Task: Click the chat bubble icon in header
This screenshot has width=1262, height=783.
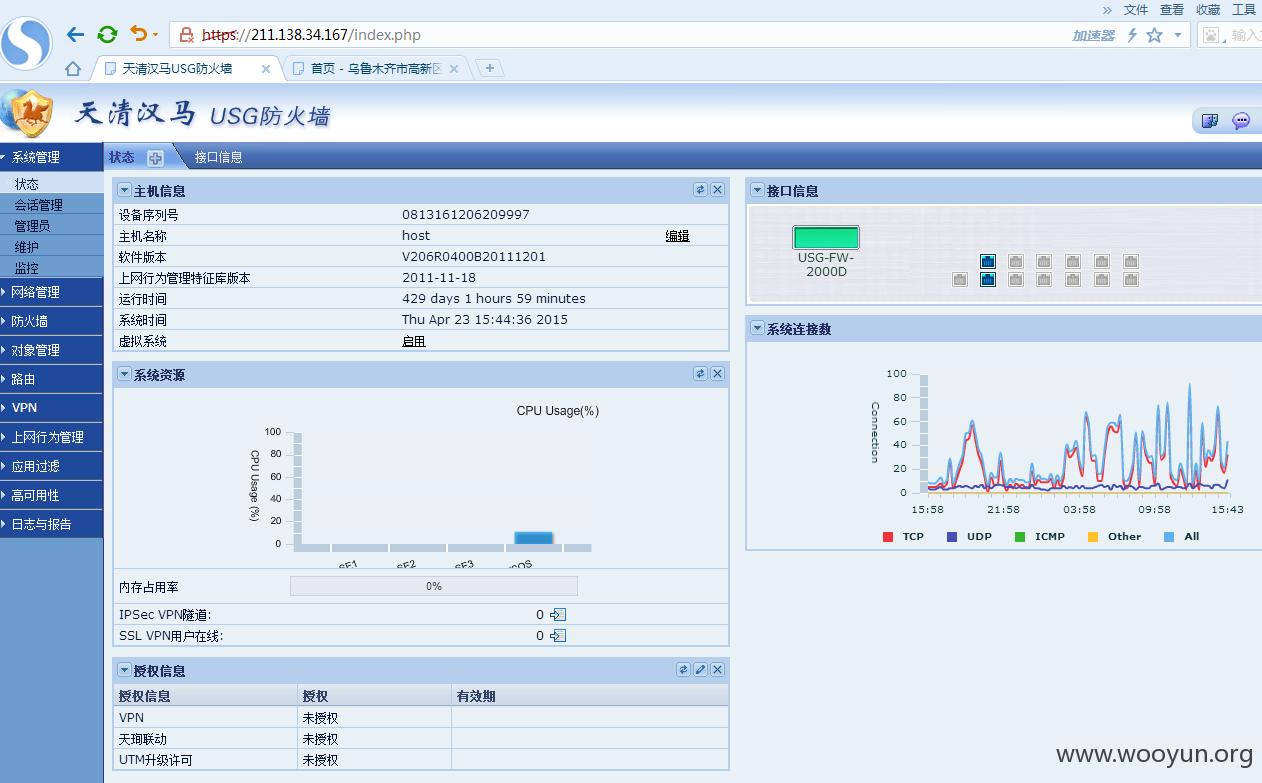Action: (1241, 121)
